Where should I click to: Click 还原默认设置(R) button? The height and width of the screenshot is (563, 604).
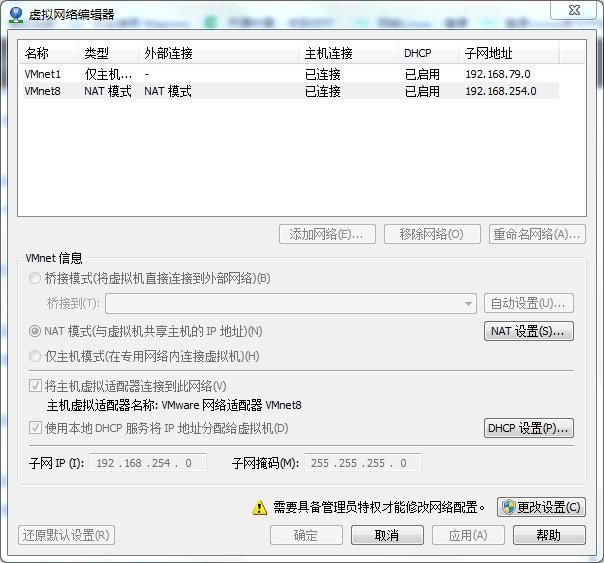(66, 535)
